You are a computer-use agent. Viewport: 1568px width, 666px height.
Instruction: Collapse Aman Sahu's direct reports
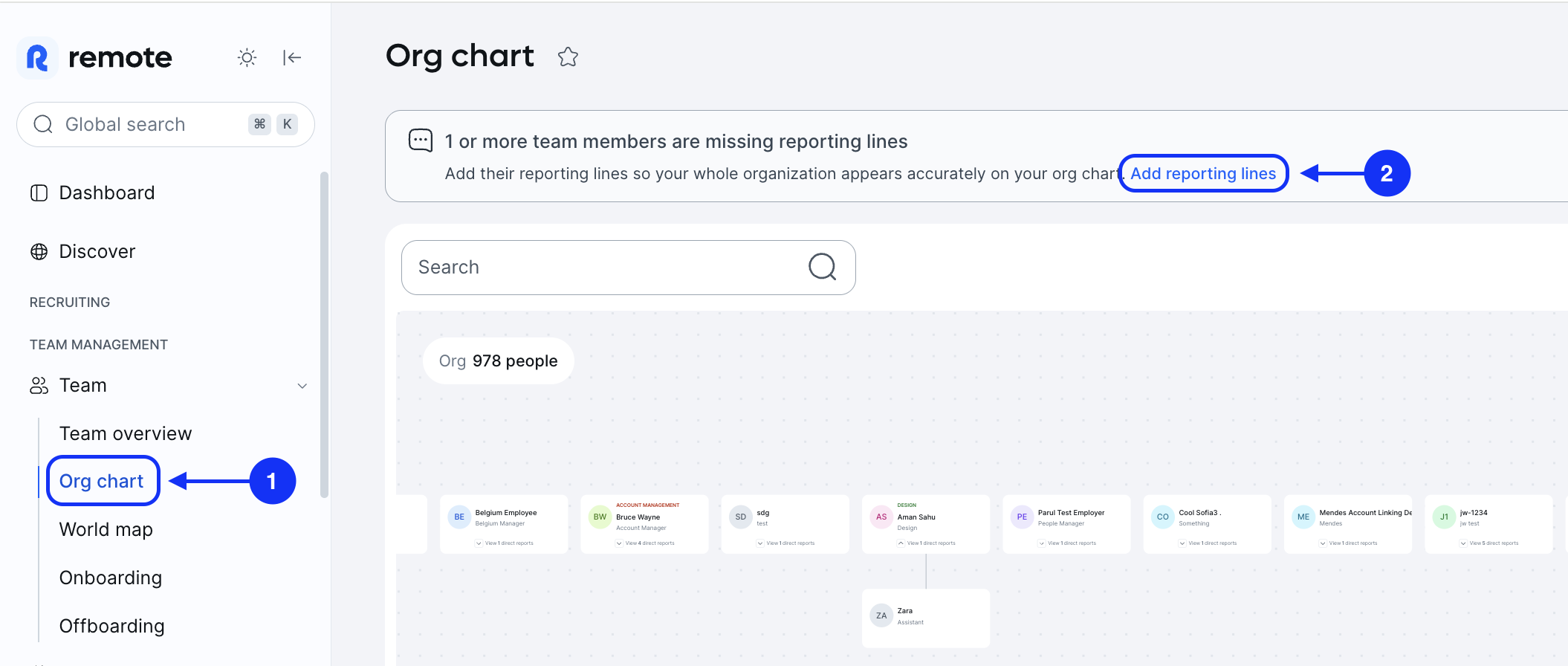927,543
